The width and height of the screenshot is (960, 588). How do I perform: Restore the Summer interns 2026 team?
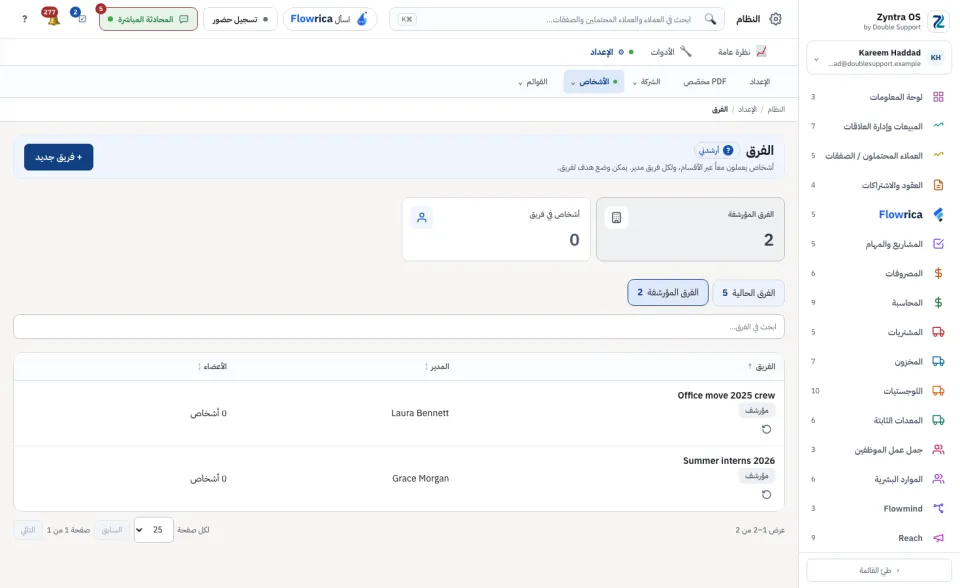coord(766,494)
